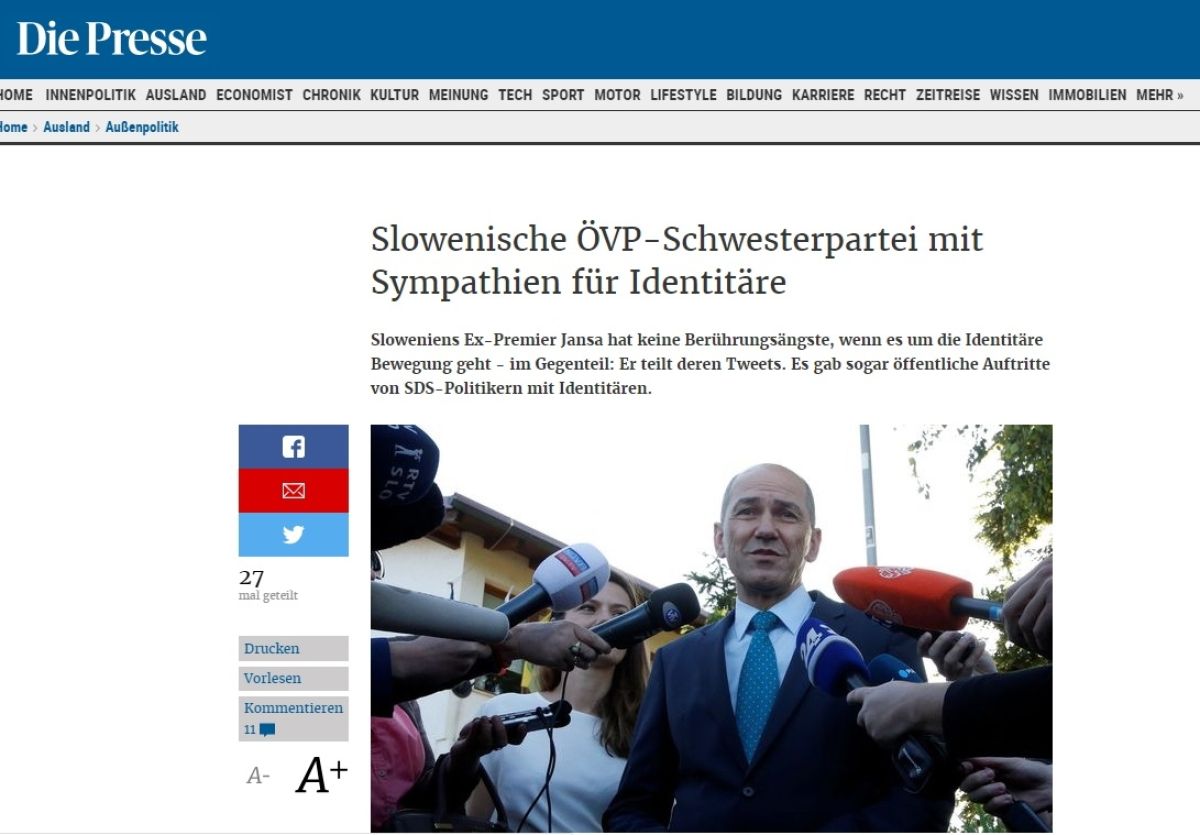Share article via Twitter bird icon
Viewport: 1200px width, 835px height.
click(x=293, y=535)
